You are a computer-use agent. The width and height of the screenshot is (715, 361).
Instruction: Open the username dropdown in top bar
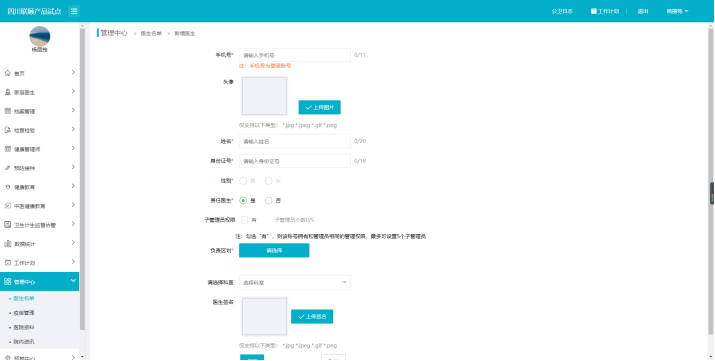pyautogui.click(x=677, y=11)
